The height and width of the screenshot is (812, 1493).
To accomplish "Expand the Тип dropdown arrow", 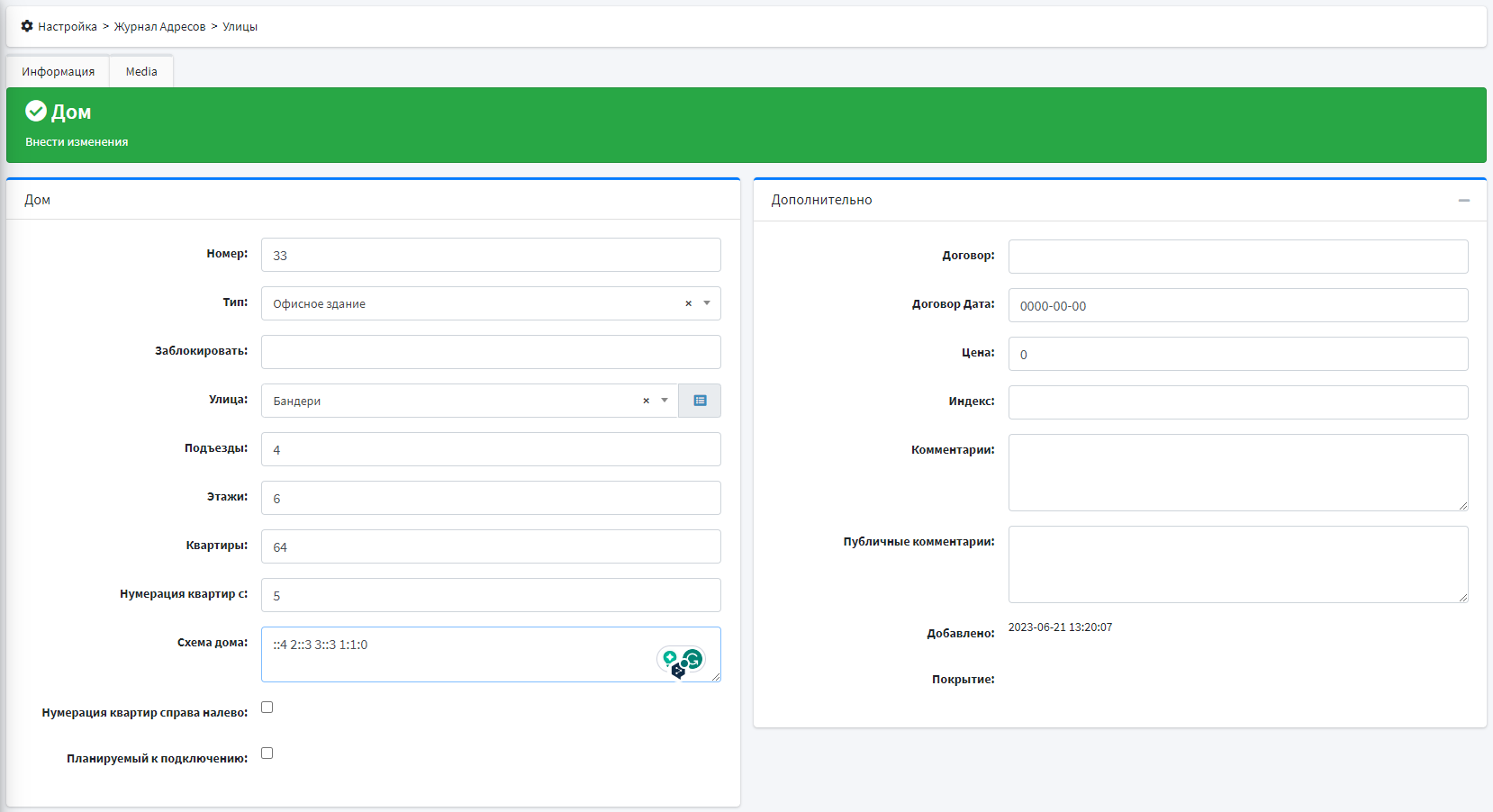I will click(x=707, y=303).
